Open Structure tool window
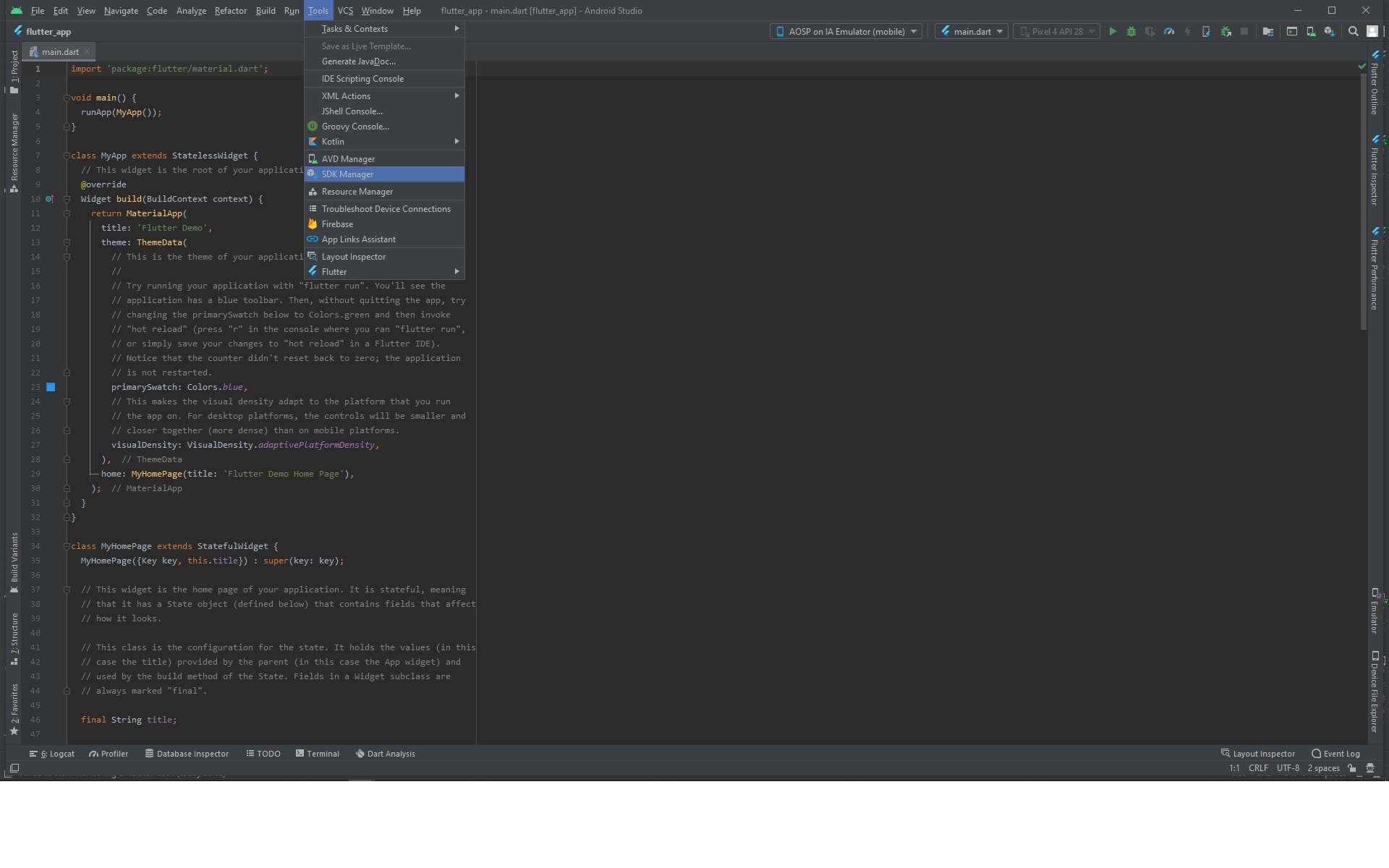The image size is (1389, 868). pyautogui.click(x=14, y=639)
